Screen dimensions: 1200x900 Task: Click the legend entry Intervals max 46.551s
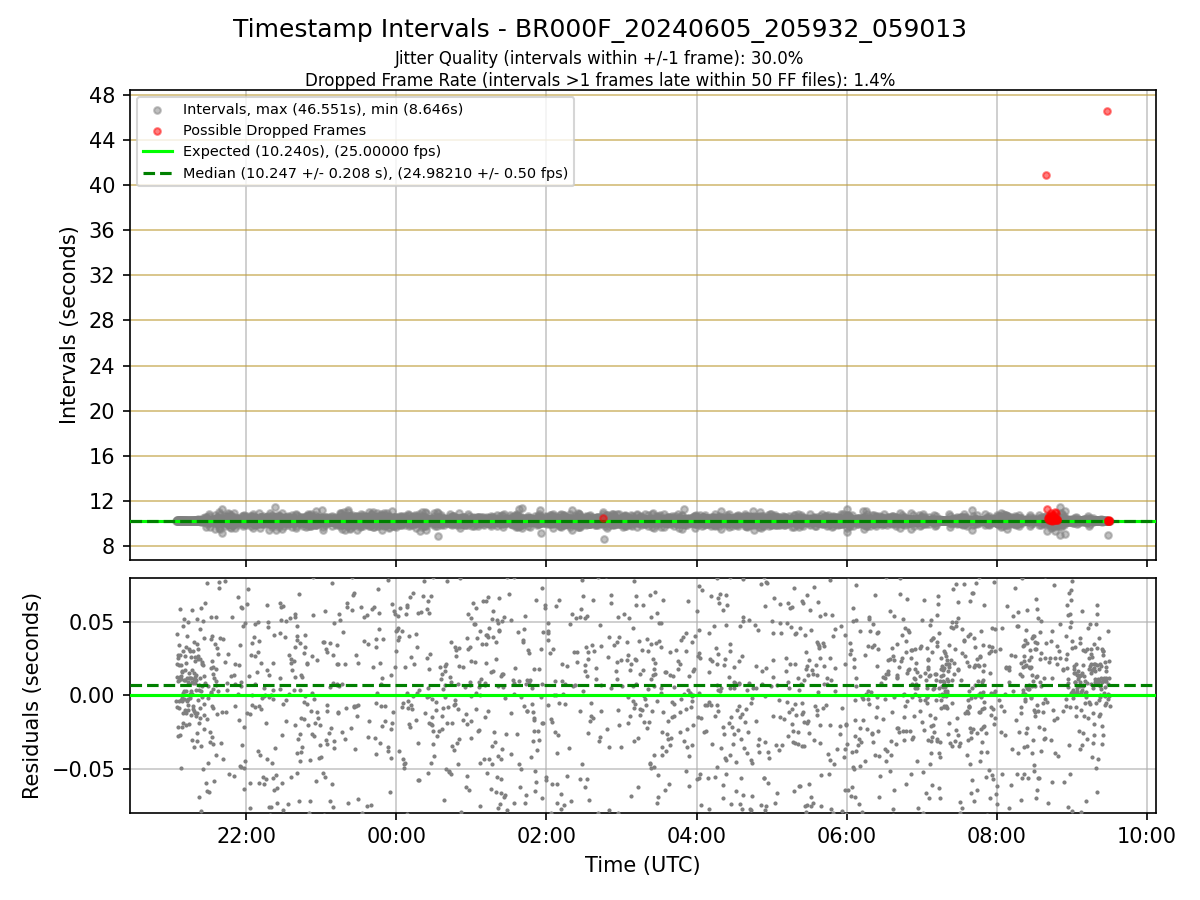click(323, 109)
